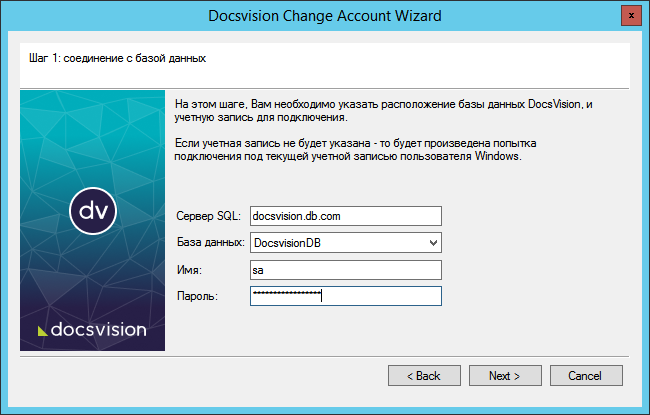This screenshot has width=650, height=415.
Task: Expand the База данных dropdown arrow
Action: pos(432,242)
